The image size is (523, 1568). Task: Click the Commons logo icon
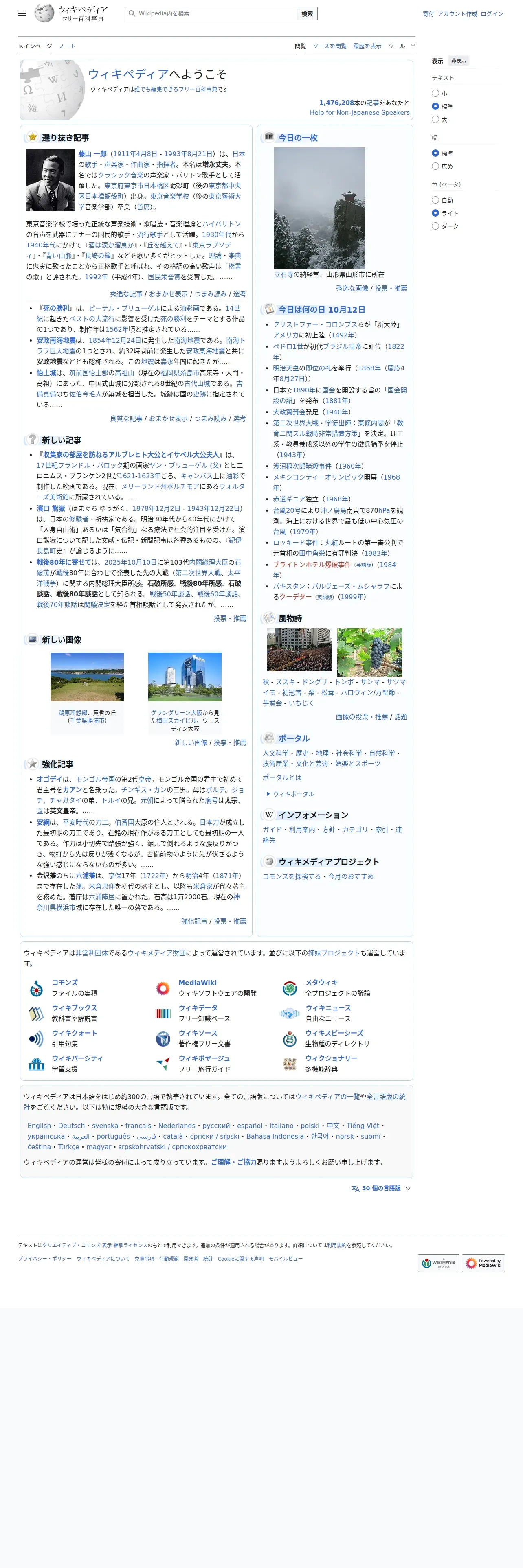37,988
